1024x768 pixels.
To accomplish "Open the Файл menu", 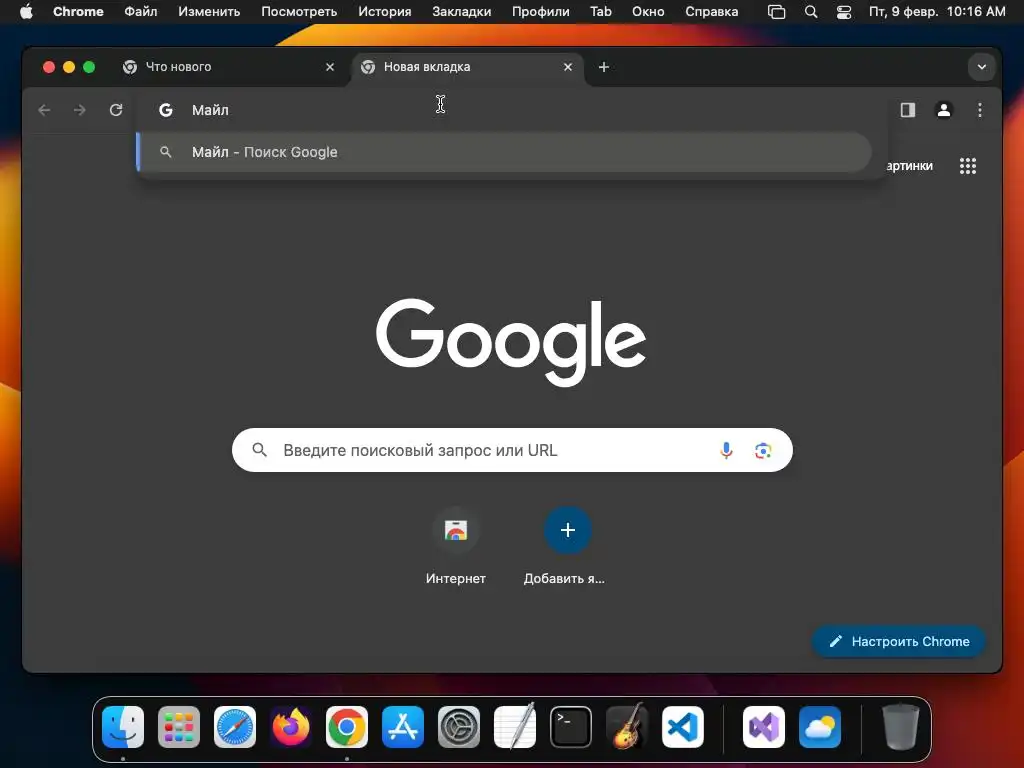I will coord(140,11).
